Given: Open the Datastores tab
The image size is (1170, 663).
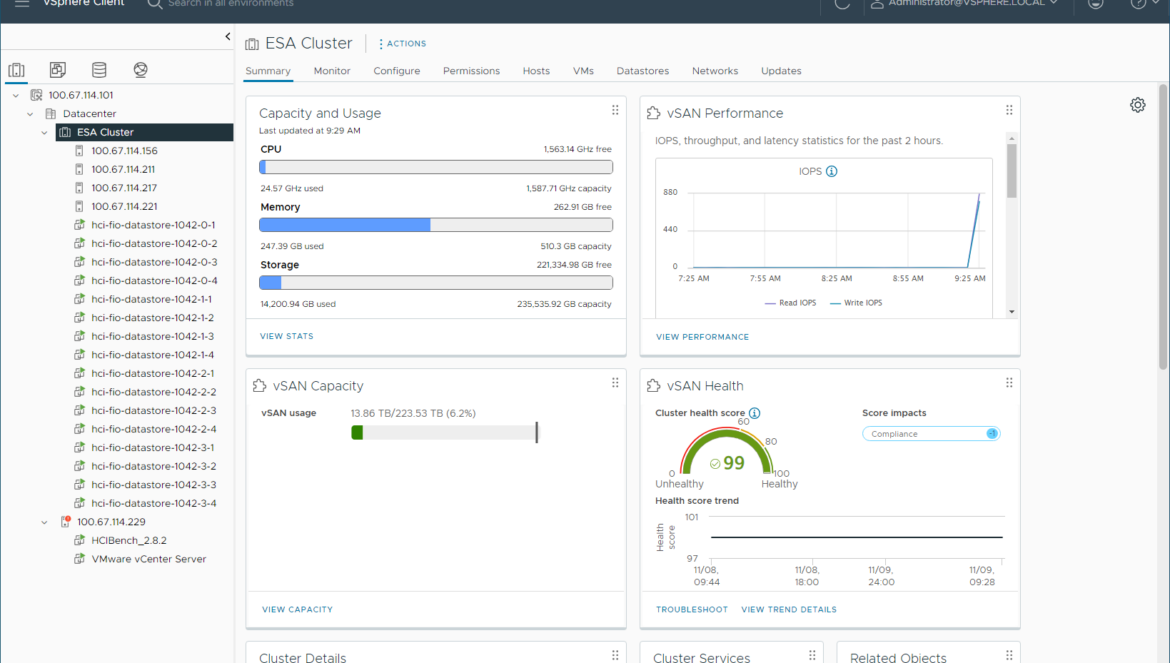Looking at the screenshot, I should point(642,71).
